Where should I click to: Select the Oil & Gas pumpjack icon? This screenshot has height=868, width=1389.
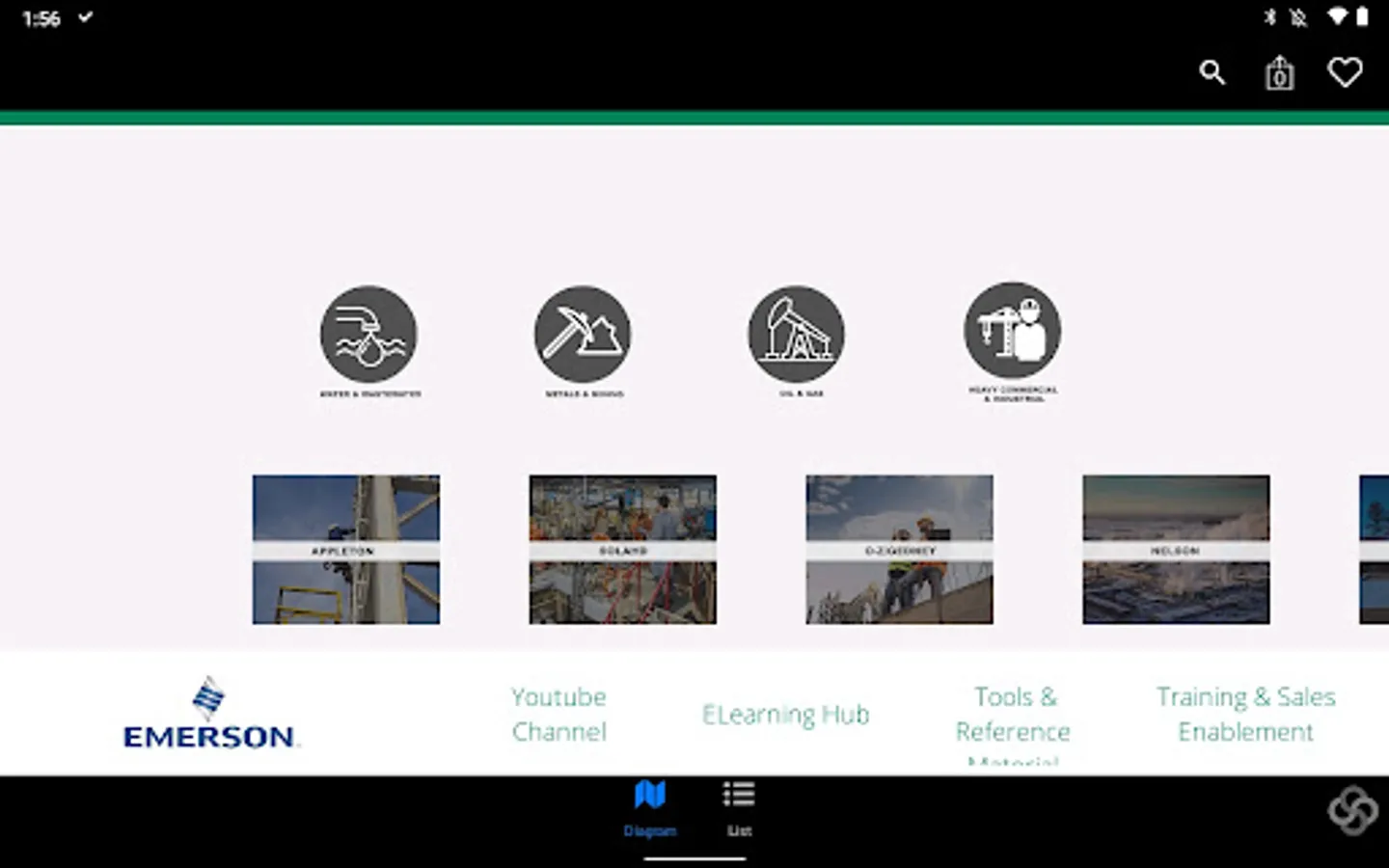tap(796, 334)
